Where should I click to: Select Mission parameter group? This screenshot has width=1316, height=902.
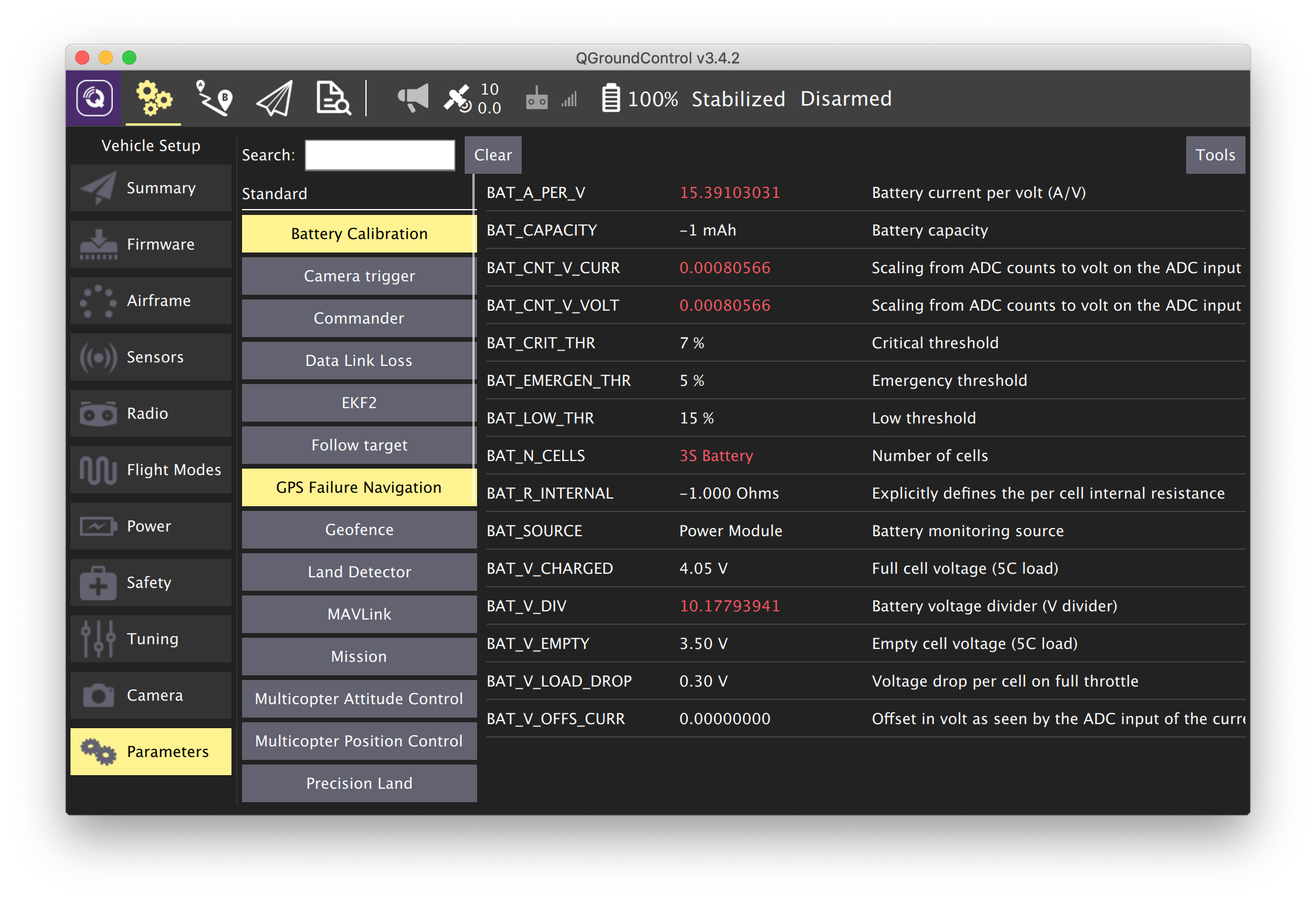(359, 657)
